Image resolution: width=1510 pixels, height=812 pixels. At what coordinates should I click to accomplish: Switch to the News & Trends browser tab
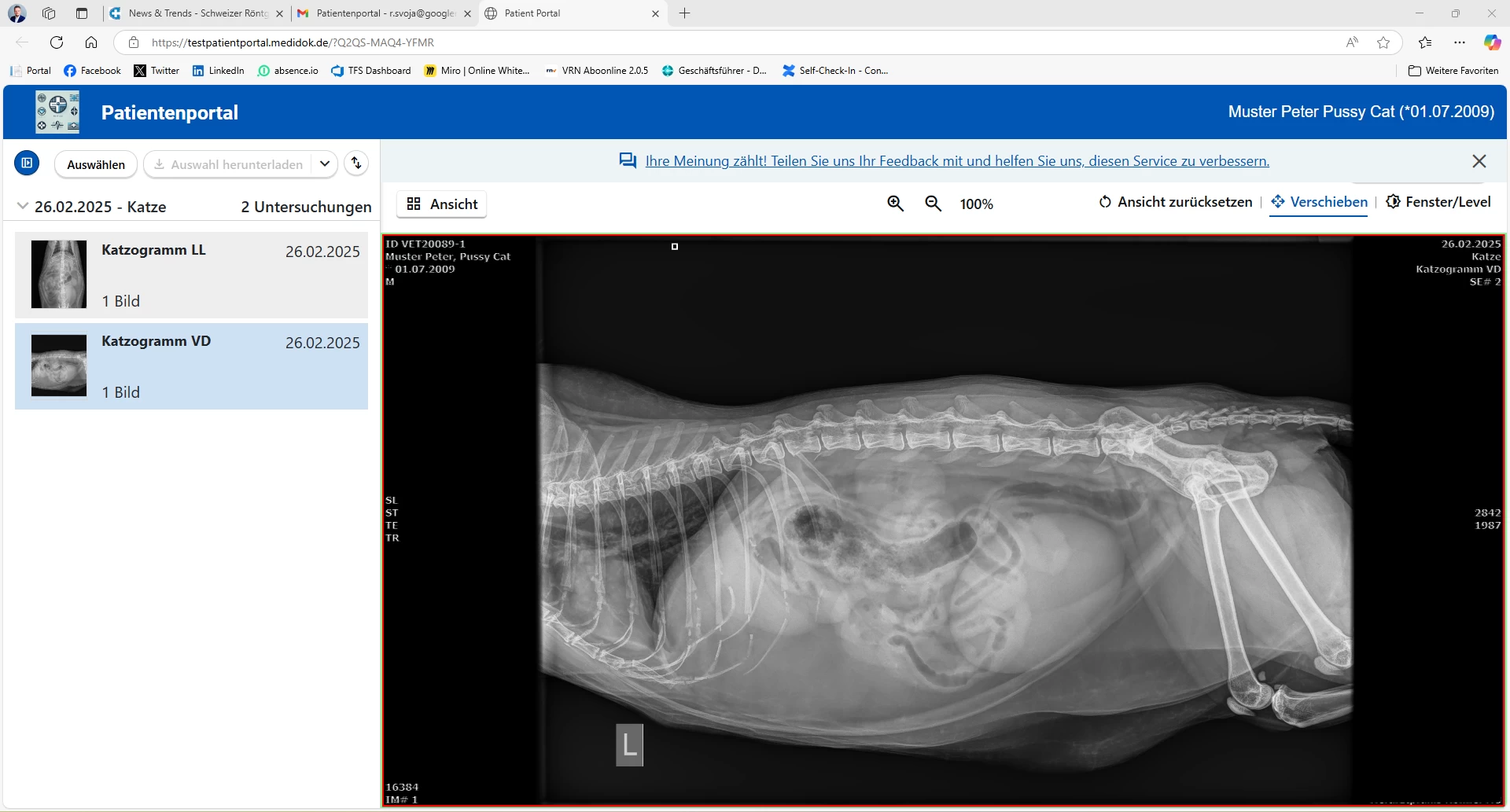(197, 13)
